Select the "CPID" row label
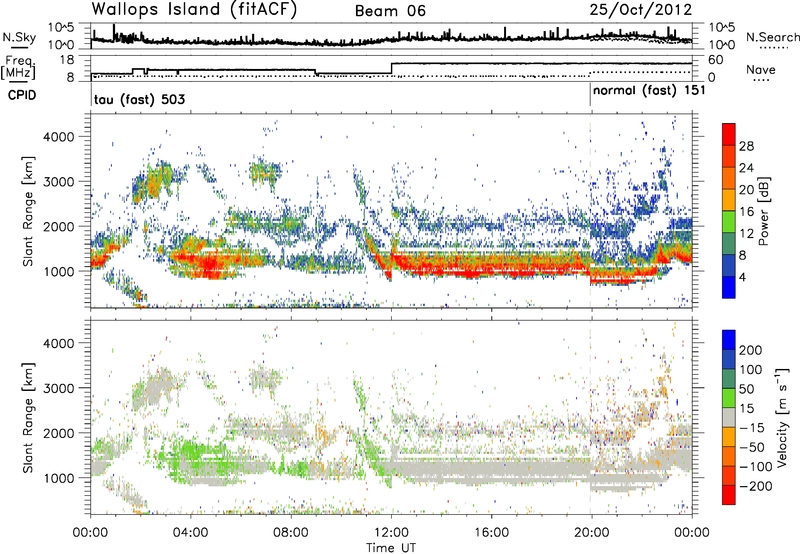 click(22, 95)
